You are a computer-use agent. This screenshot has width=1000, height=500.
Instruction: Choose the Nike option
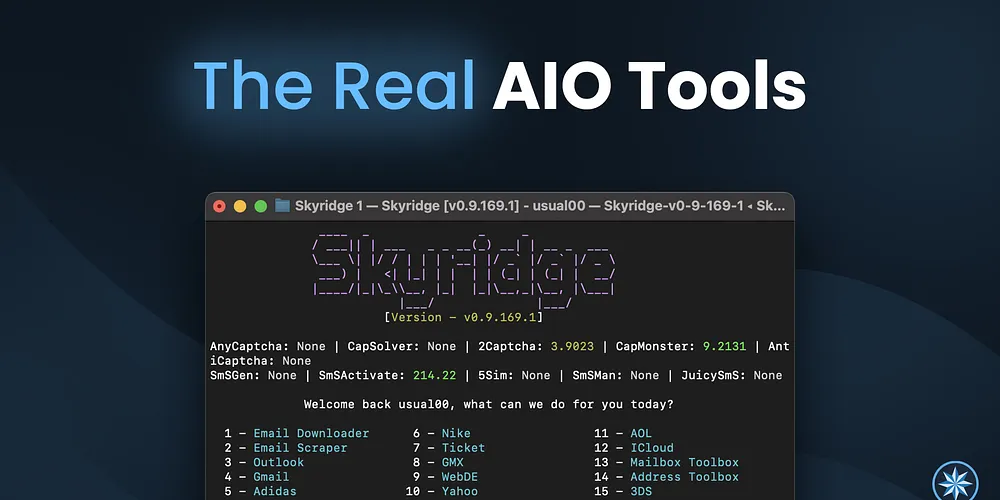456,433
